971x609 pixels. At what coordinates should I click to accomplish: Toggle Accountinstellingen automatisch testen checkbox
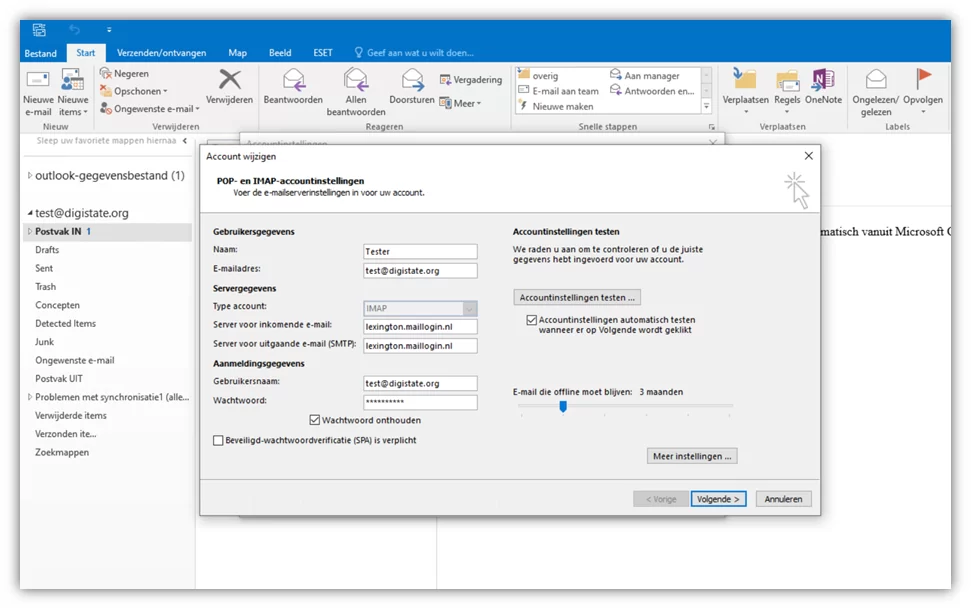pos(531,320)
